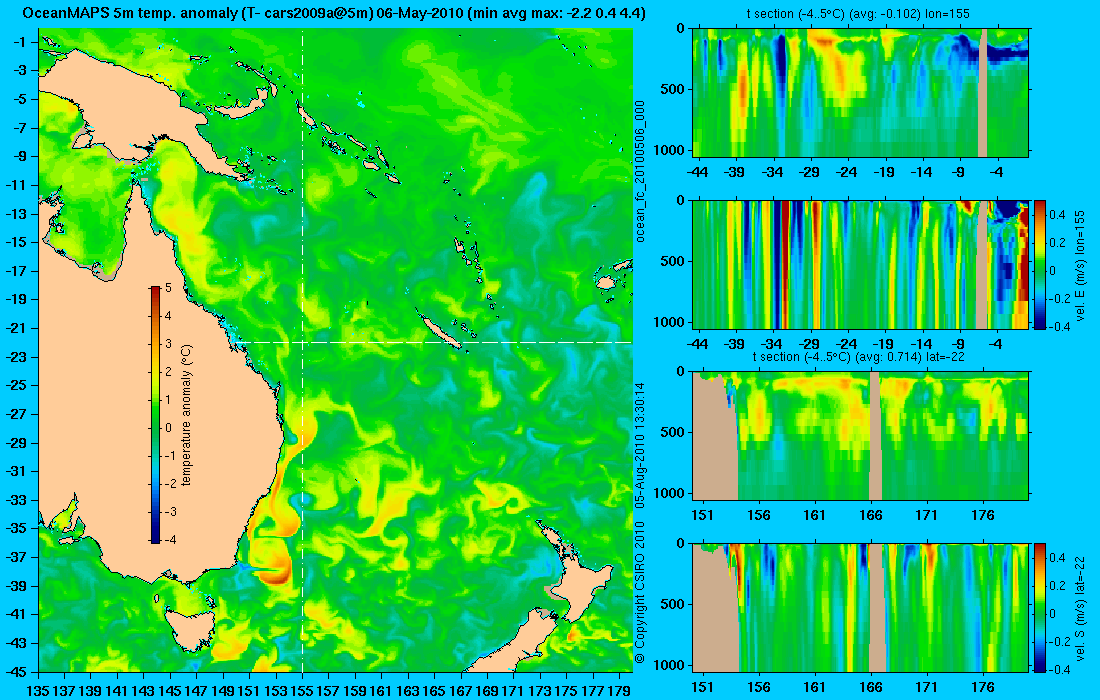Click longitude tick '167' on the map axis
The width and height of the screenshot is (1100, 700).
pos(460,691)
